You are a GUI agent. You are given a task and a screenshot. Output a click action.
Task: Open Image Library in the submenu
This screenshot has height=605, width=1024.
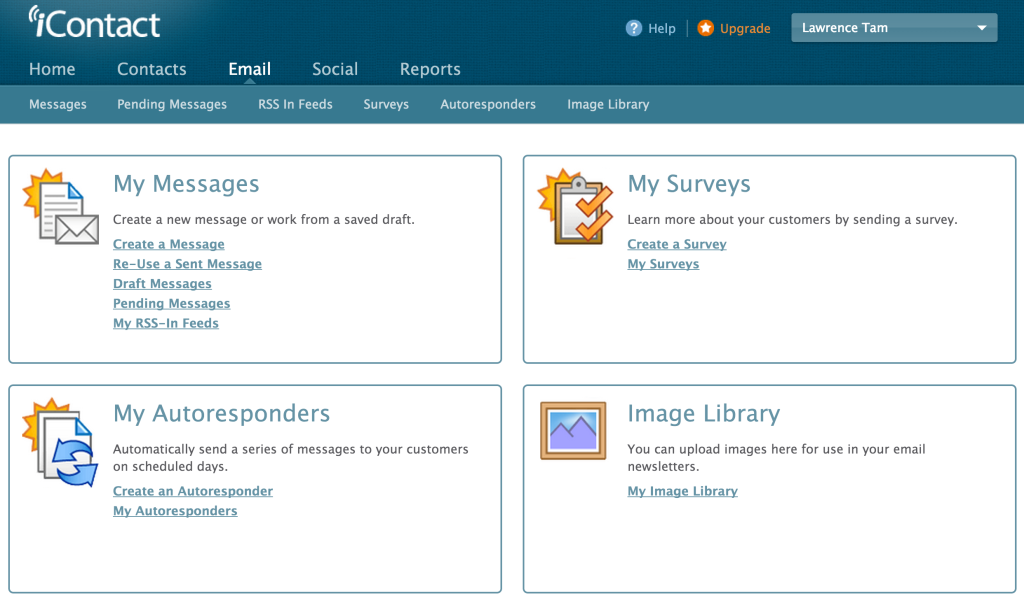coord(608,105)
